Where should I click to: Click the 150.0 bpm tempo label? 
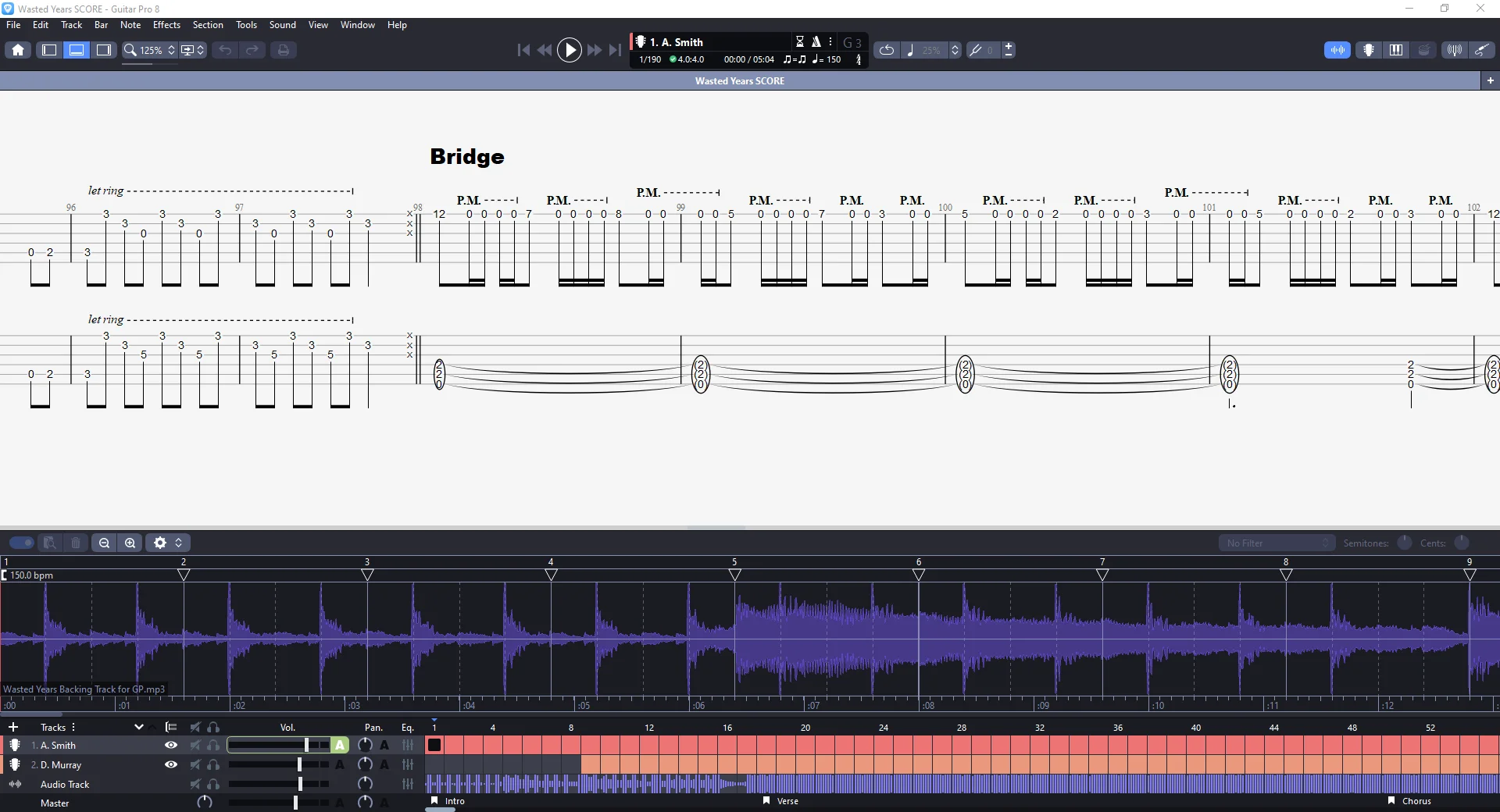(31, 575)
